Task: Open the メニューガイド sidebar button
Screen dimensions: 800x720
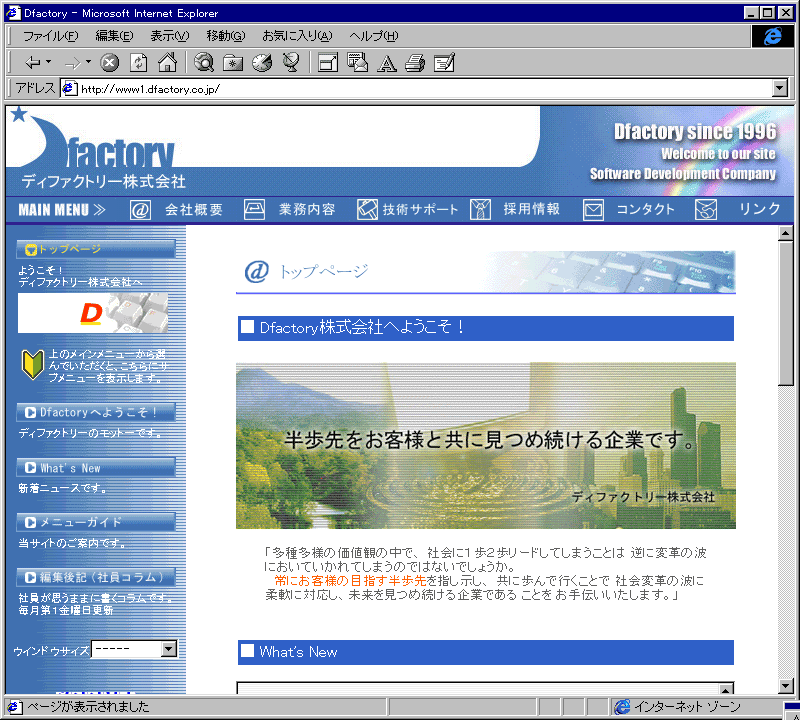Action: point(96,523)
